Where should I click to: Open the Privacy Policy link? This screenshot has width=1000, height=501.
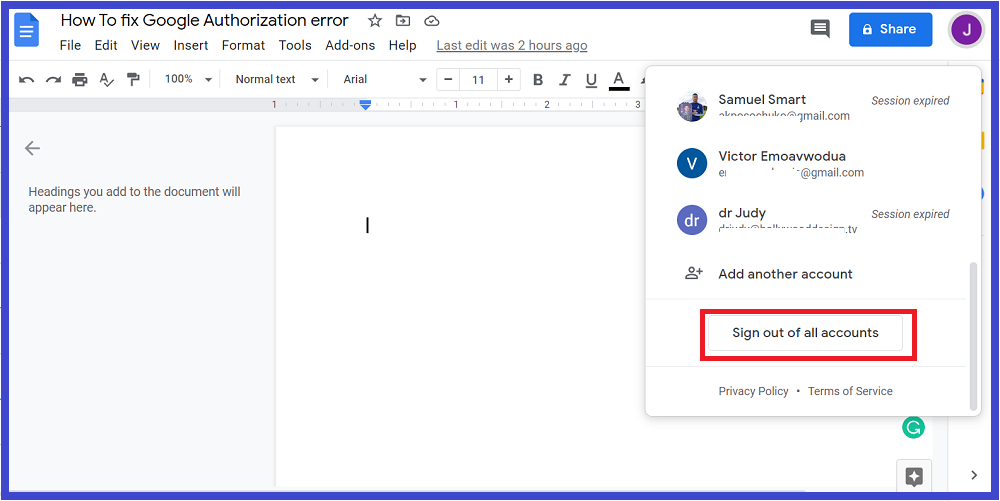click(753, 391)
